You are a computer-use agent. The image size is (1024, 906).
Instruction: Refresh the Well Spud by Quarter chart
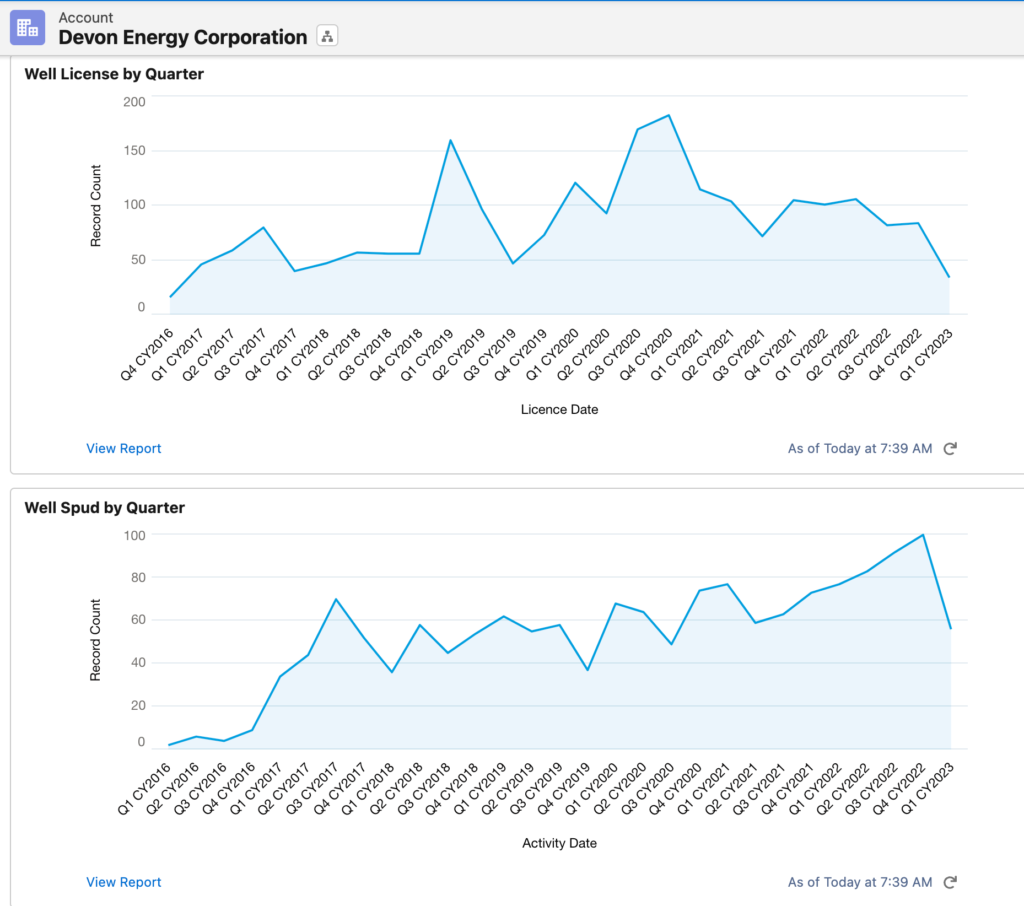950,882
